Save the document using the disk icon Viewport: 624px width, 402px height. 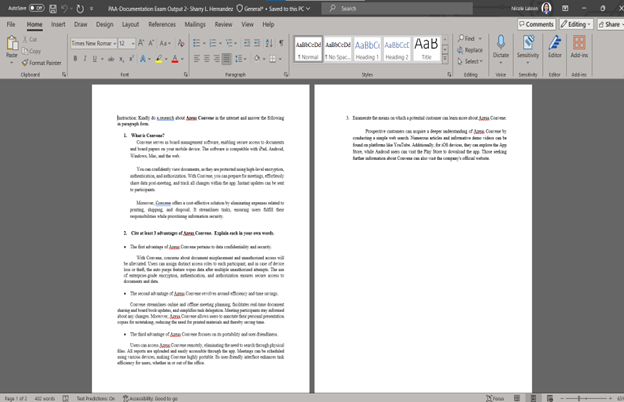point(53,8)
